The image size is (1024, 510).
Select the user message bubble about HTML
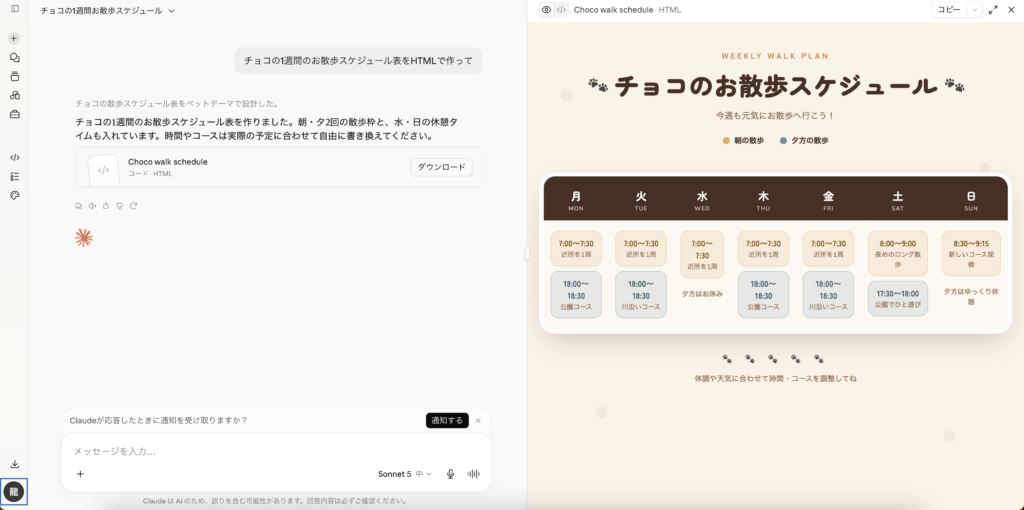point(358,60)
